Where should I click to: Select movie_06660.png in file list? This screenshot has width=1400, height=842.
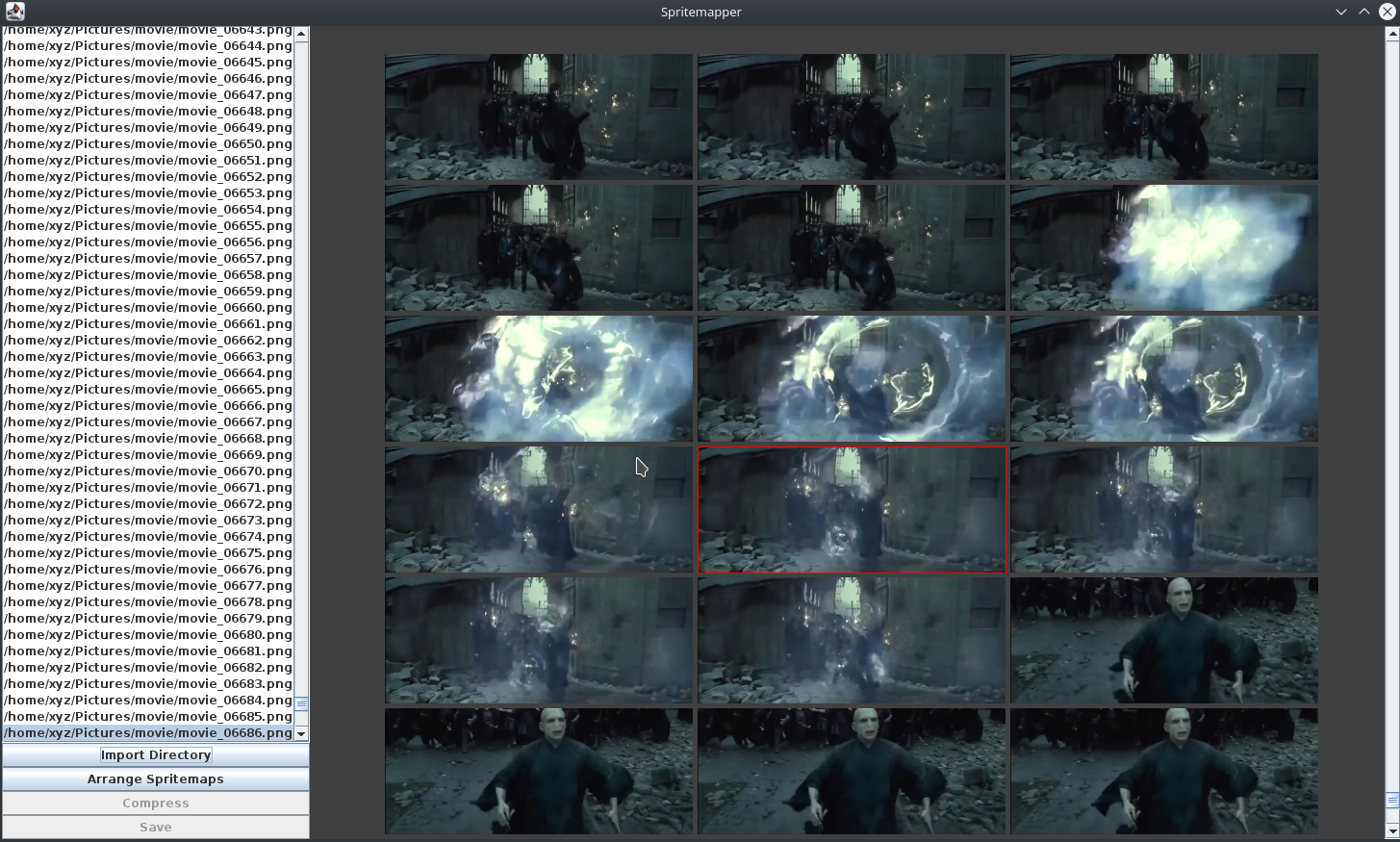click(x=148, y=307)
